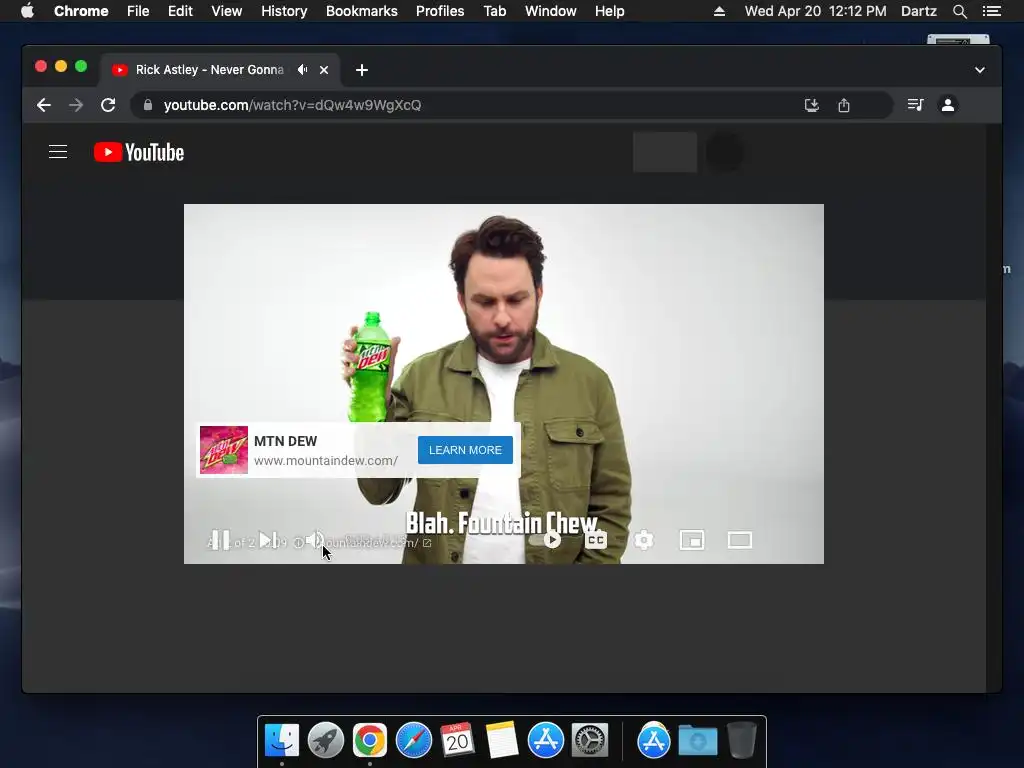Screen dimensions: 1024x768
Task: Click the LEARN MORE ad button
Action: pyautogui.click(x=465, y=450)
